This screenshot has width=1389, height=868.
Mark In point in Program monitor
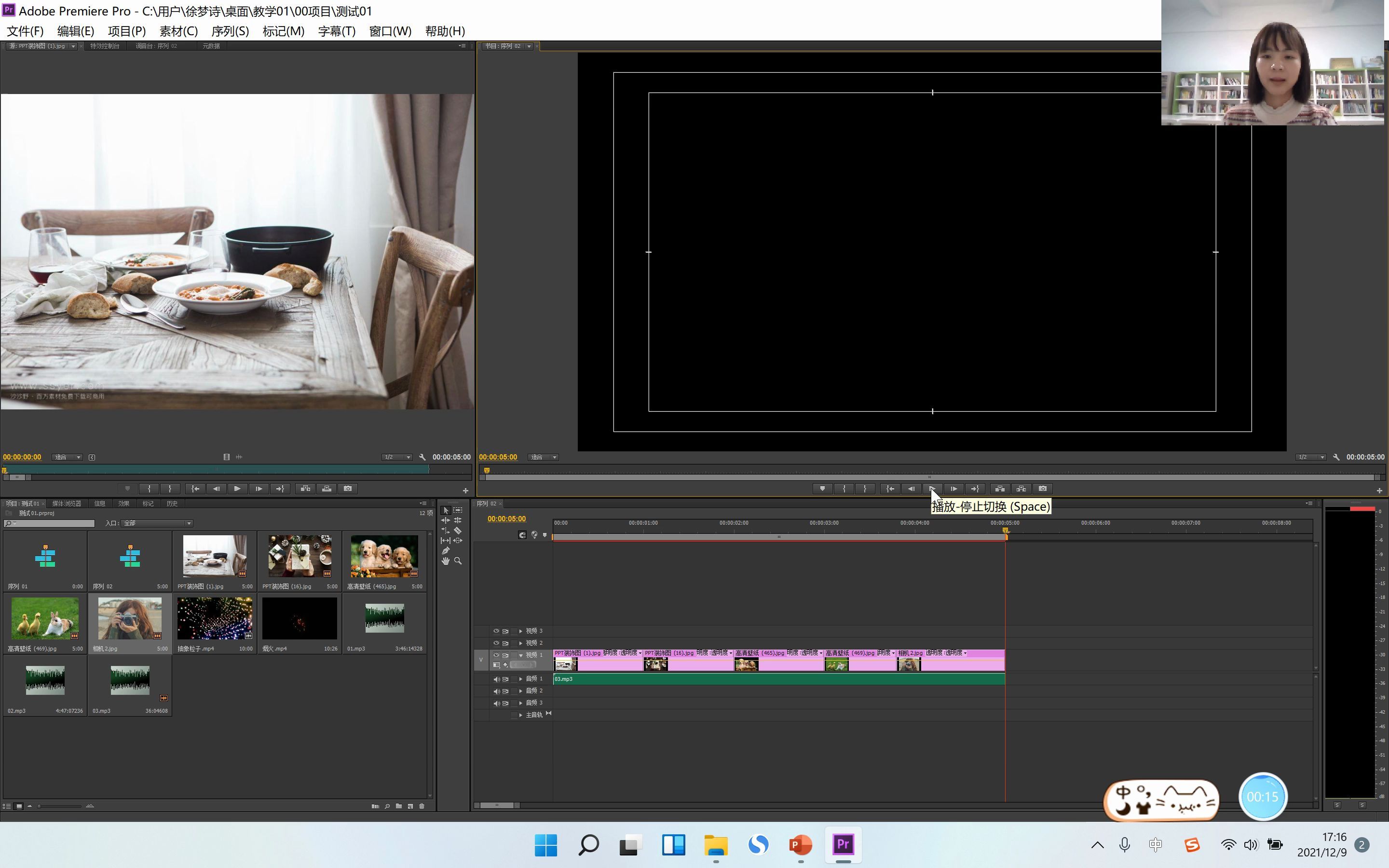(x=844, y=489)
